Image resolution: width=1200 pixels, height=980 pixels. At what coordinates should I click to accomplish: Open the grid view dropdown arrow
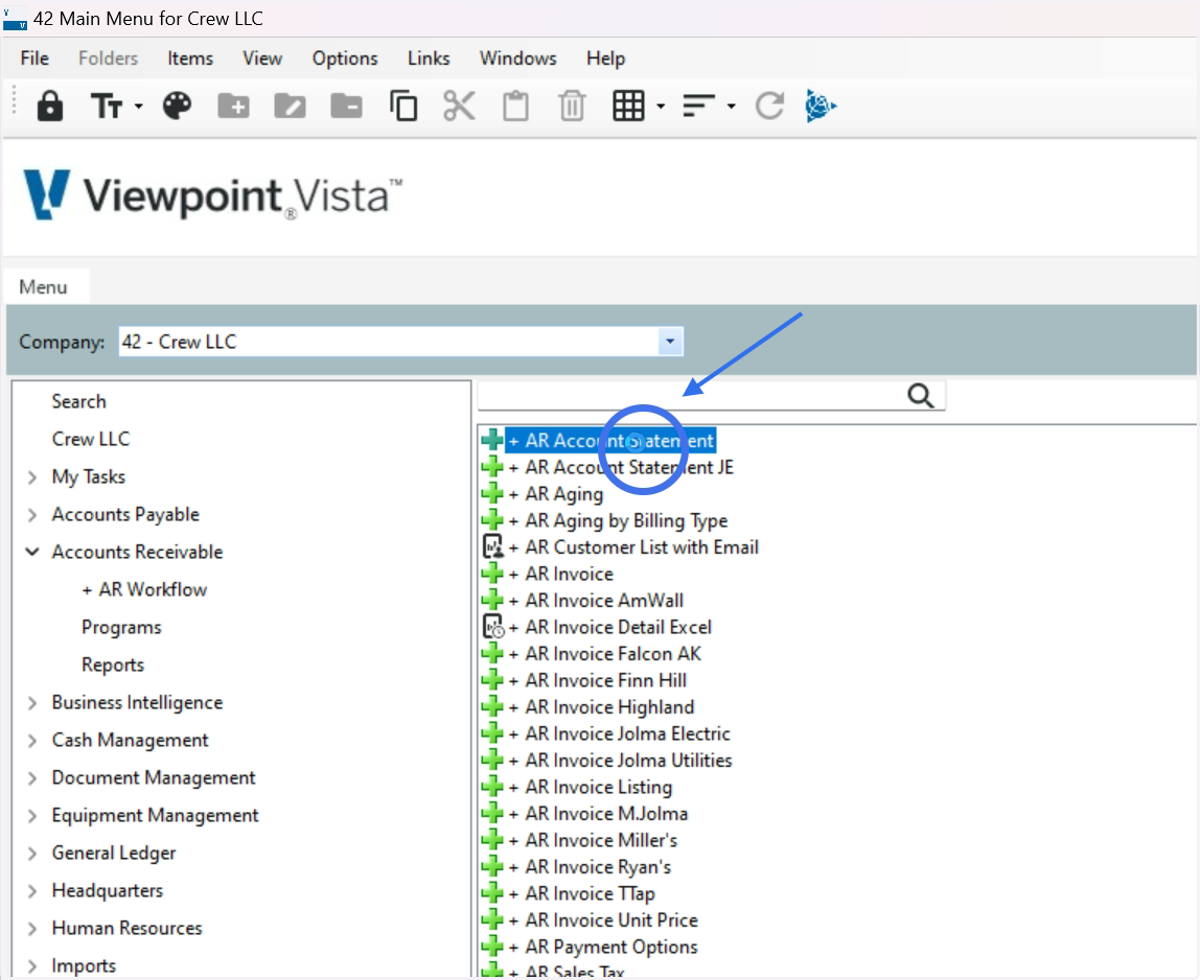coord(660,106)
